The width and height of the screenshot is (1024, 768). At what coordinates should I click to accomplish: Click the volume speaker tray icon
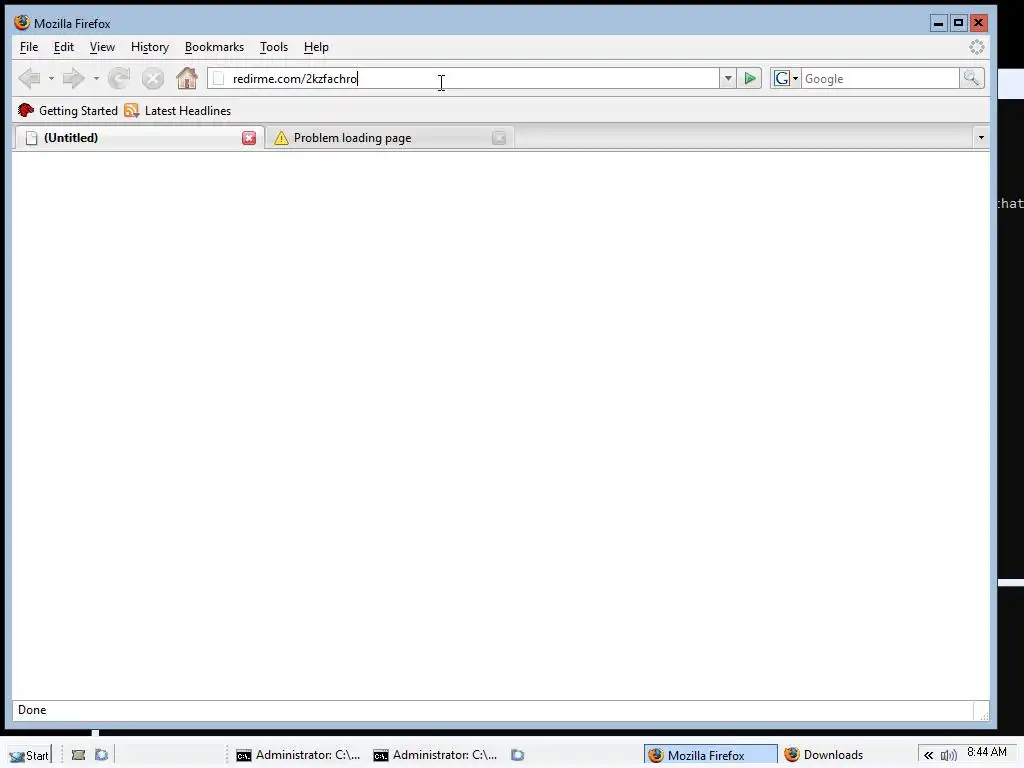948,756
